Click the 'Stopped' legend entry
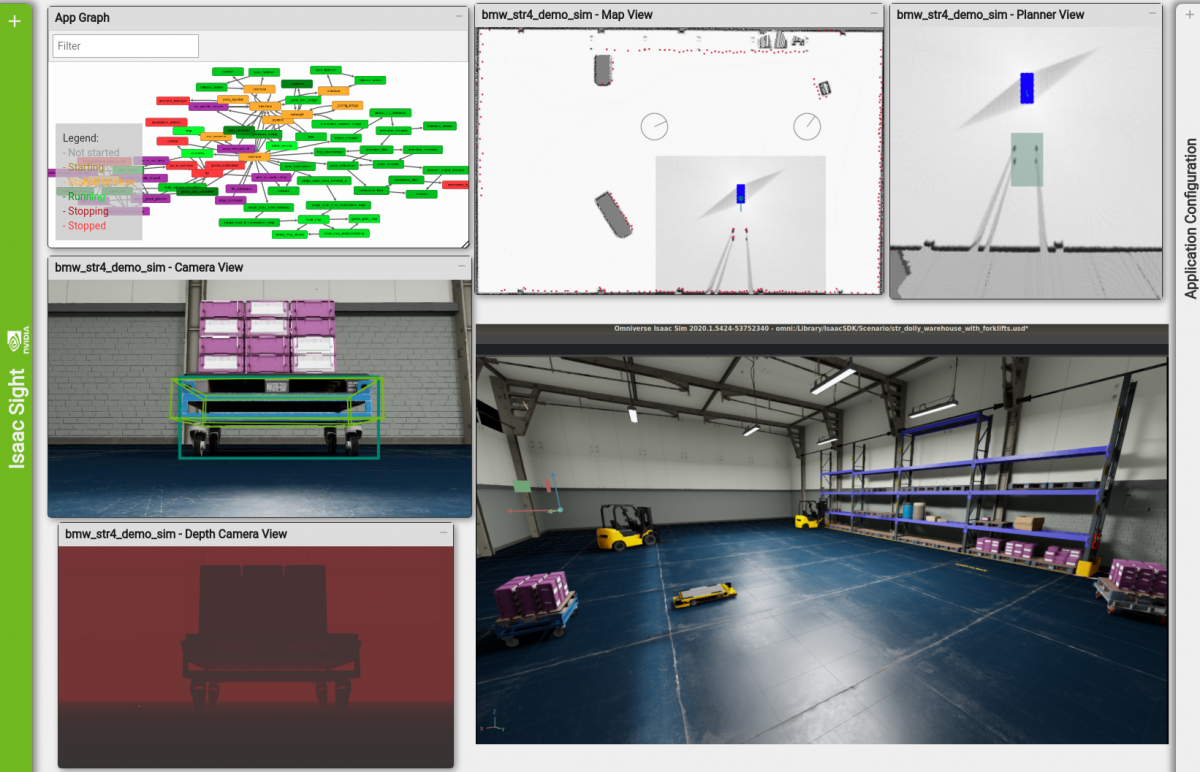The height and width of the screenshot is (772, 1200). coord(84,226)
